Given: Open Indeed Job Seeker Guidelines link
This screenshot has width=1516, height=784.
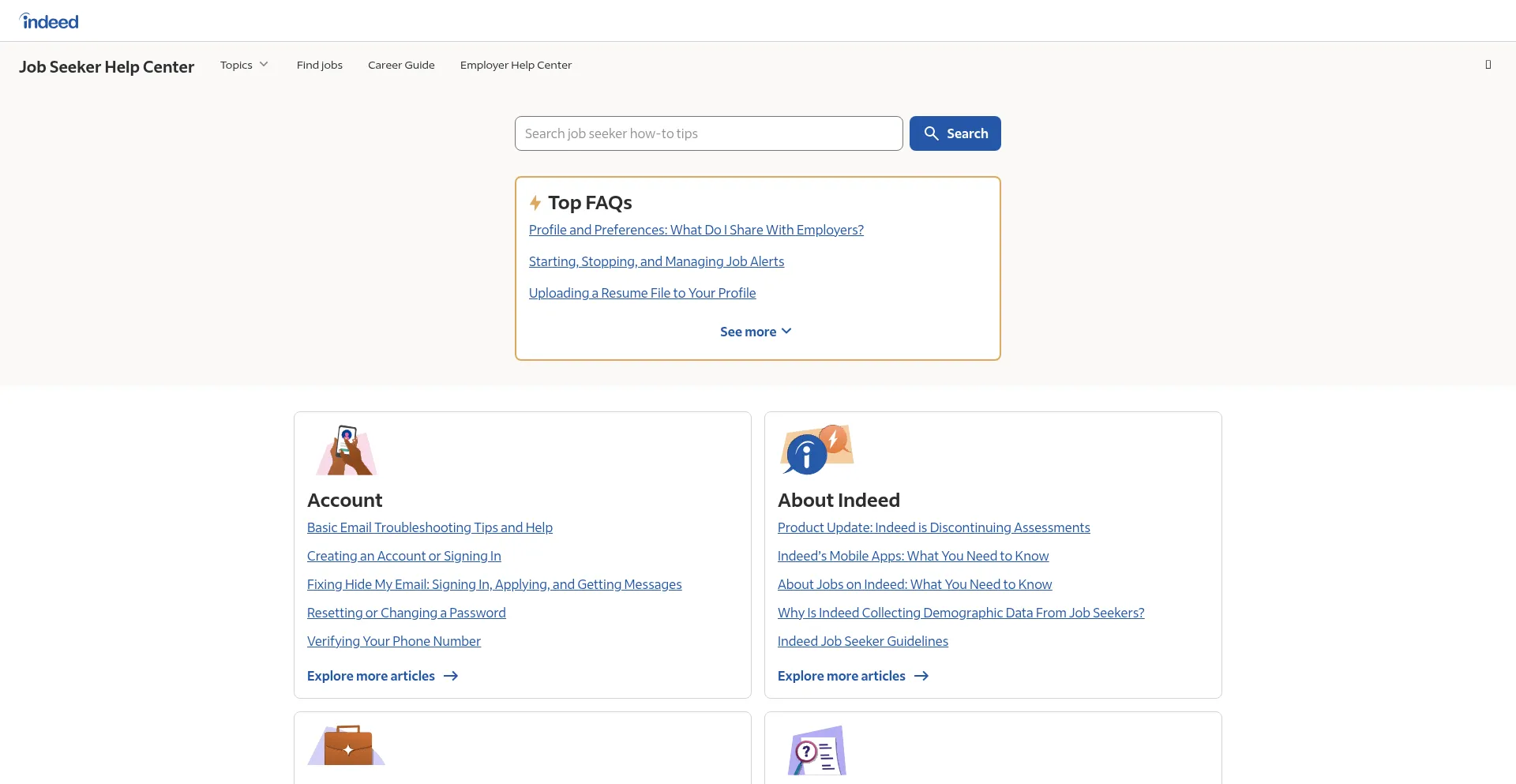Looking at the screenshot, I should coord(862,641).
